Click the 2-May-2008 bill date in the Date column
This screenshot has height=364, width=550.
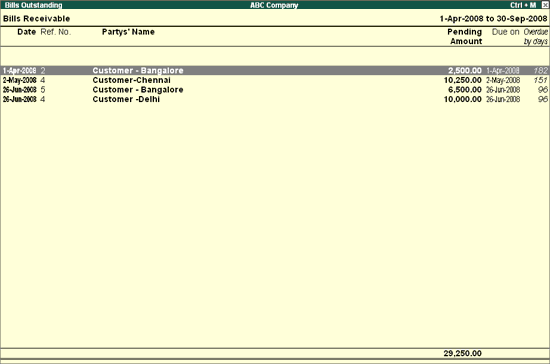click(x=20, y=80)
